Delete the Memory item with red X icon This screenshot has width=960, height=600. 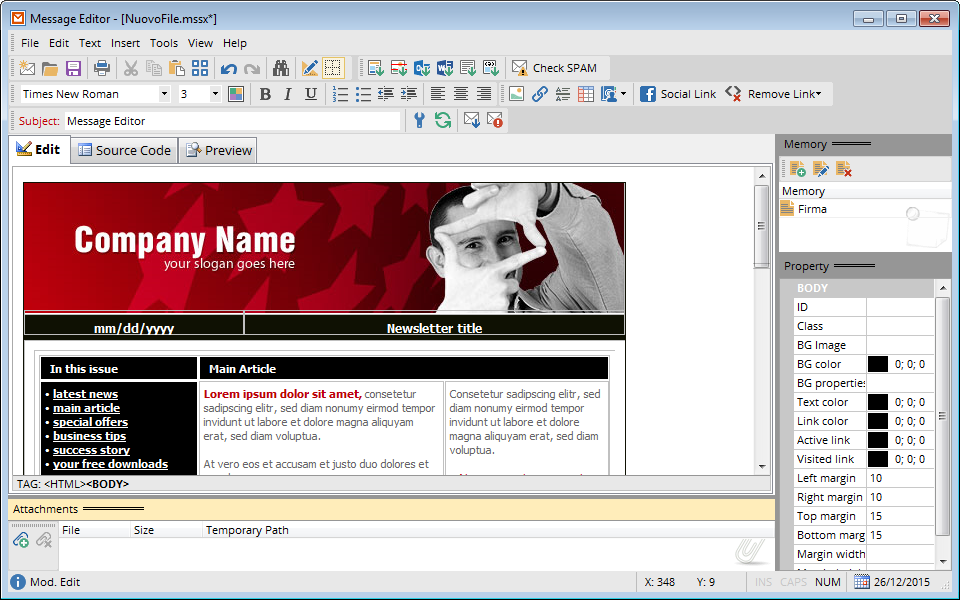(x=843, y=169)
